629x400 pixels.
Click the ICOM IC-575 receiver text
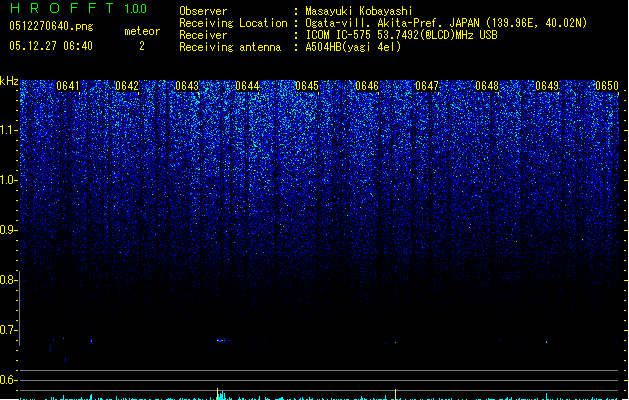(x=402, y=35)
